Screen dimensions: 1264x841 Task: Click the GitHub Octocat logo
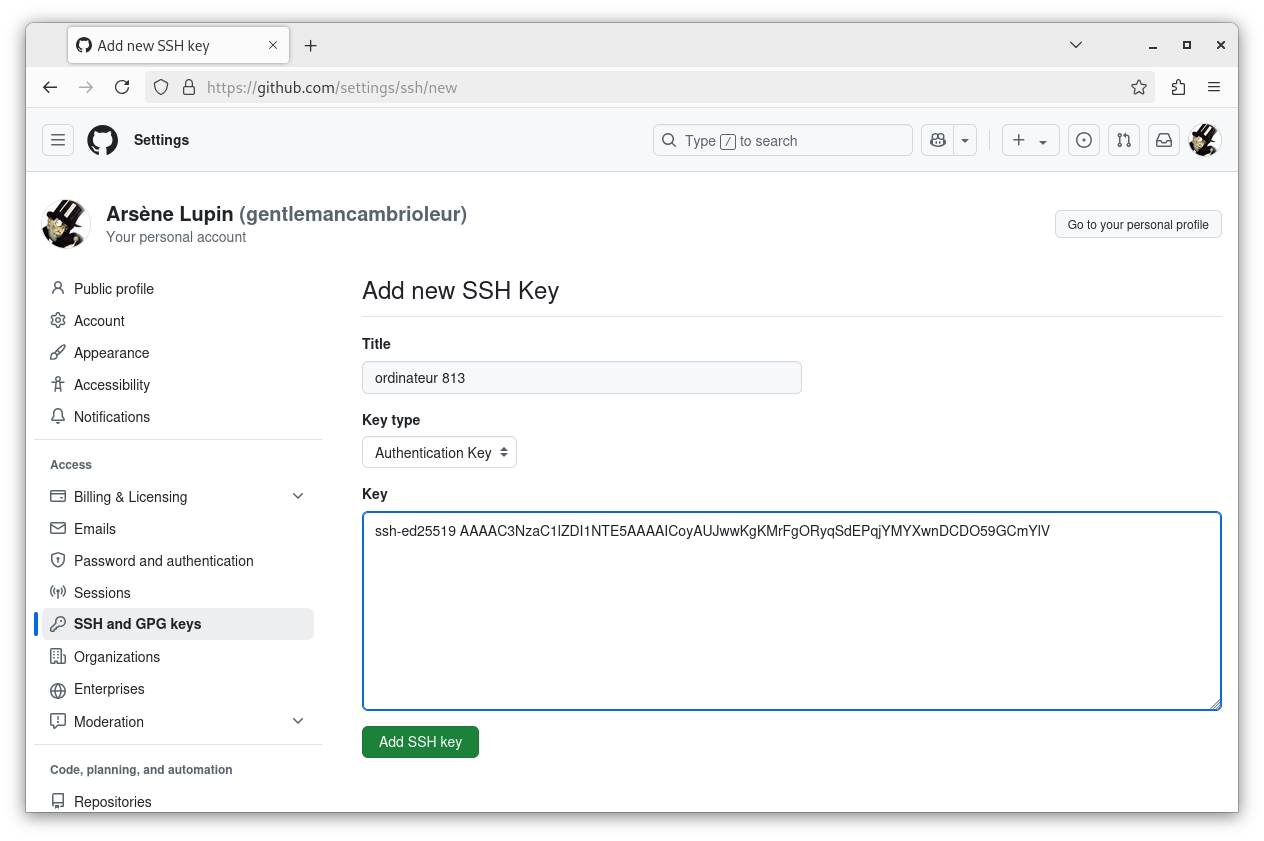(x=102, y=140)
